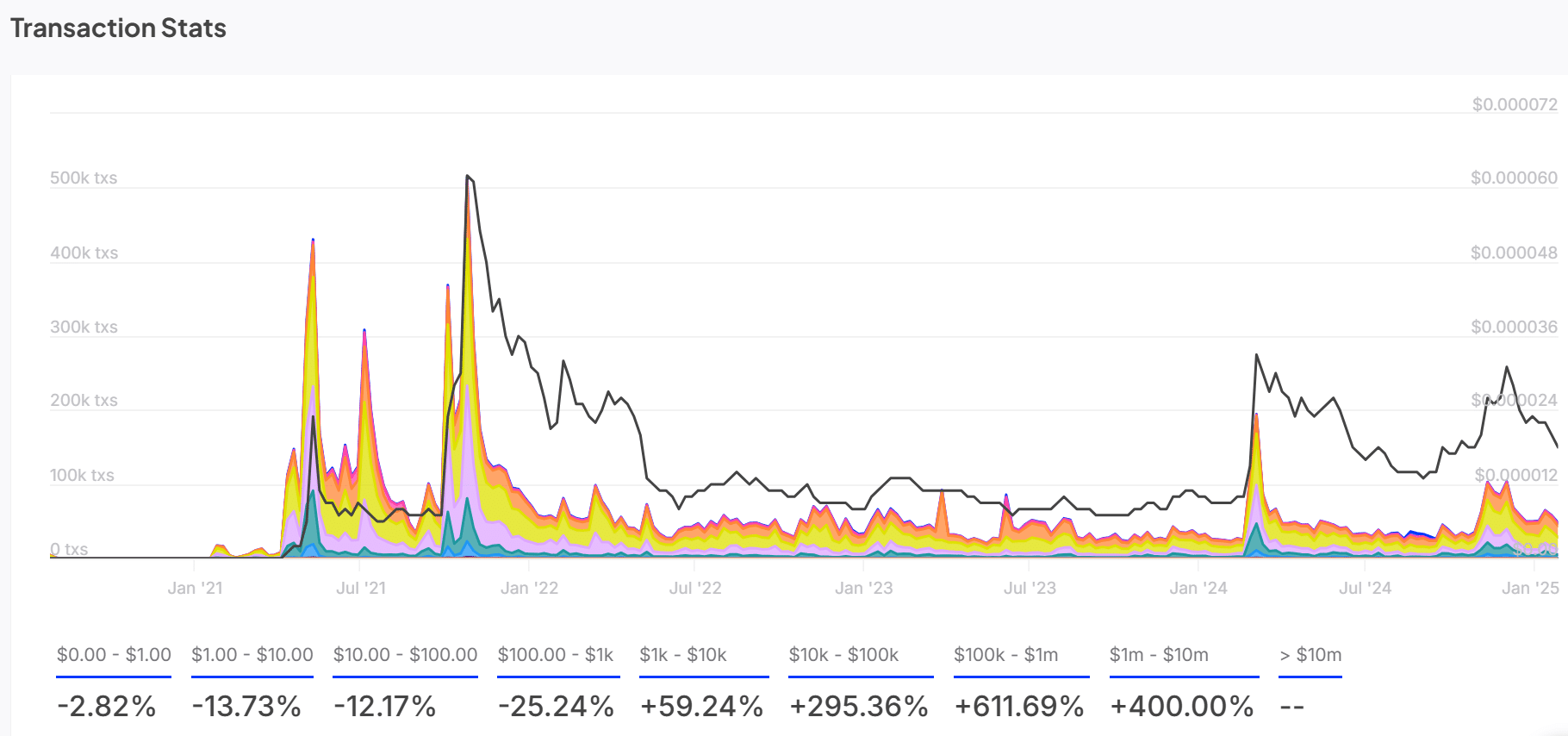Image resolution: width=1568 pixels, height=736 pixels.
Task: Toggle the > $10m transaction range
Action: [1310, 655]
